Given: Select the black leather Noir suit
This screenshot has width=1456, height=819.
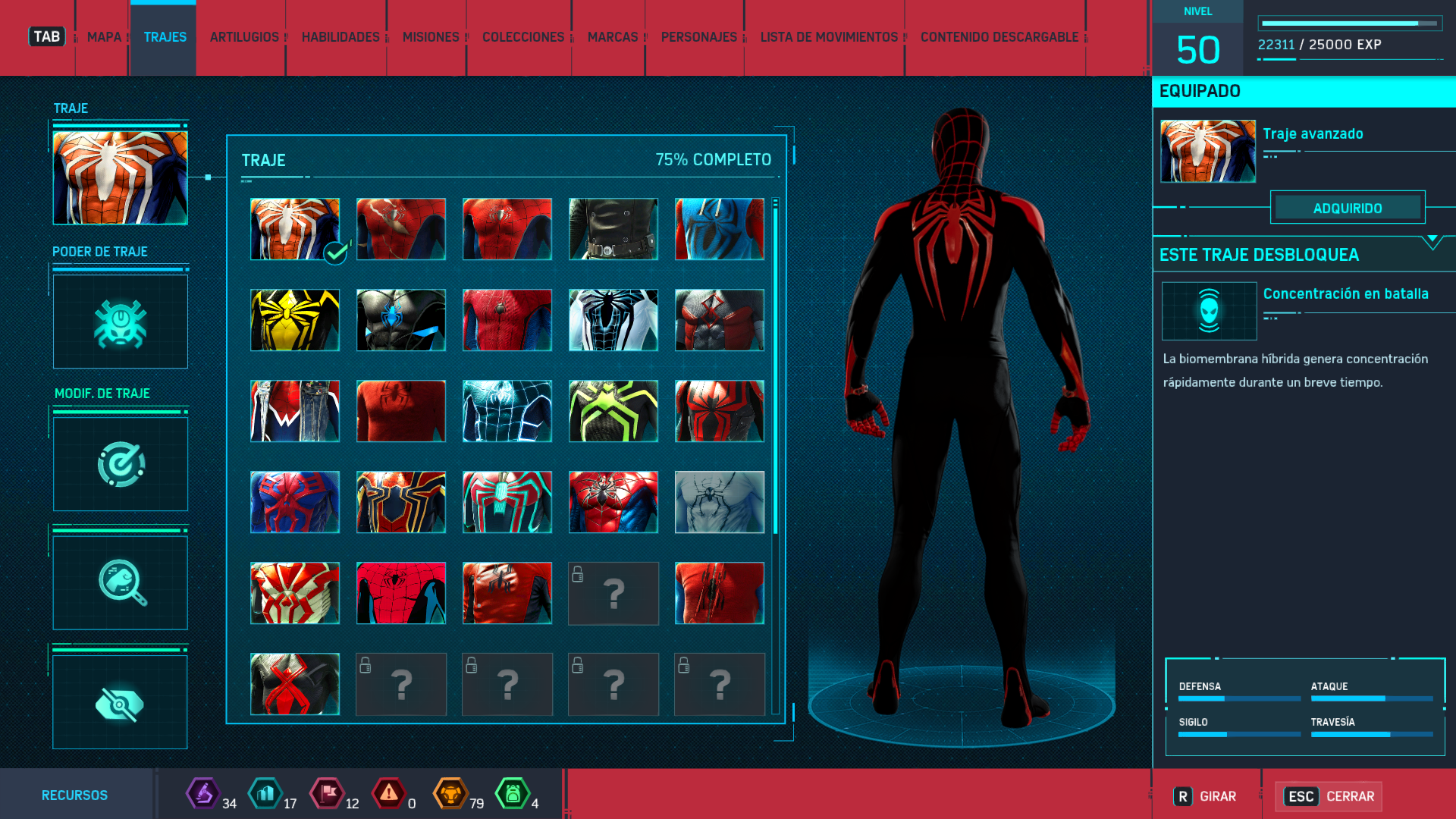Looking at the screenshot, I should click(x=613, y=229).
